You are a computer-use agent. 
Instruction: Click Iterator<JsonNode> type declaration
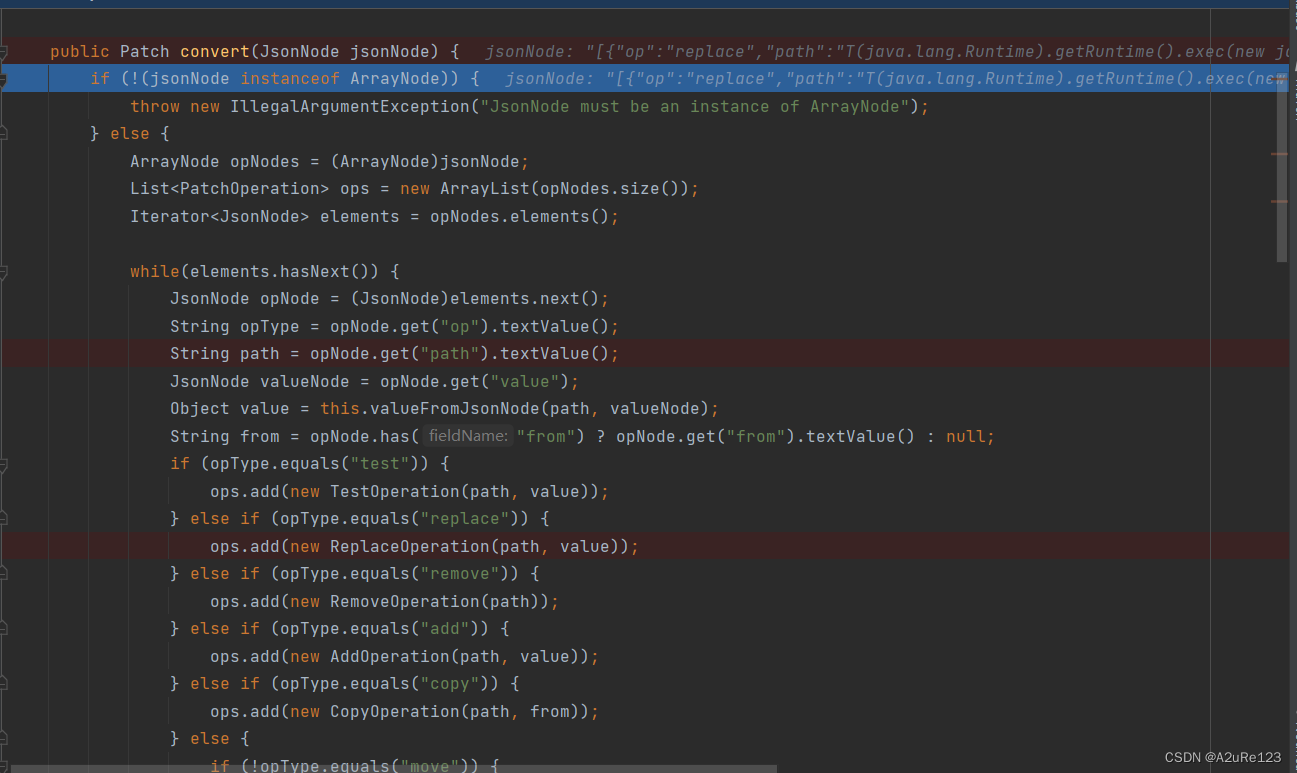(220, 216)
